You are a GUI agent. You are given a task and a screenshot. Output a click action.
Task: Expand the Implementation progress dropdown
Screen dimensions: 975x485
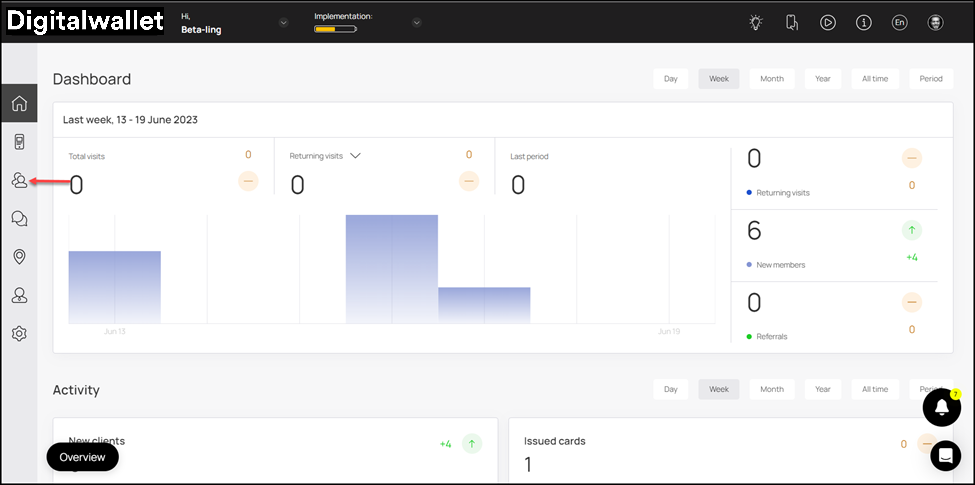(416, 23)
